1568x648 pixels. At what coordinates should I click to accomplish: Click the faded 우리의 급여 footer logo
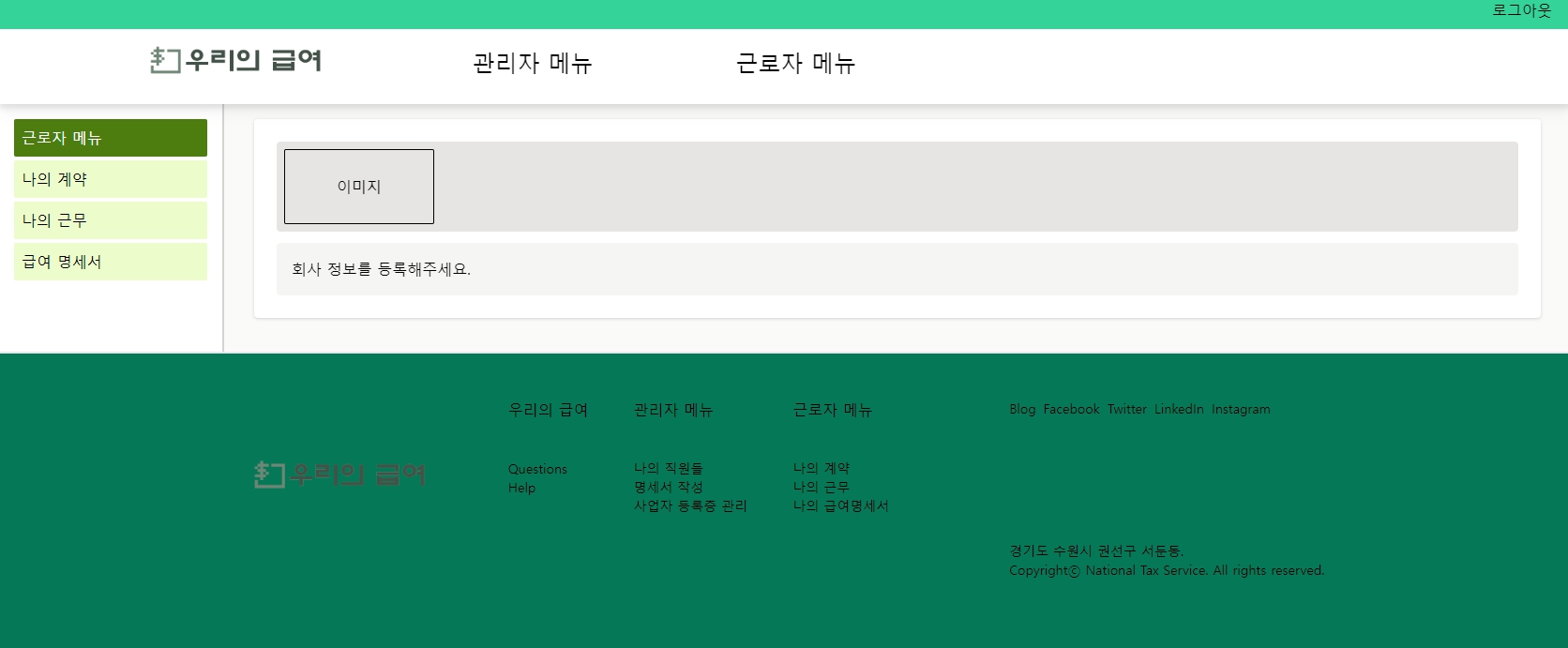click(339, 475)
